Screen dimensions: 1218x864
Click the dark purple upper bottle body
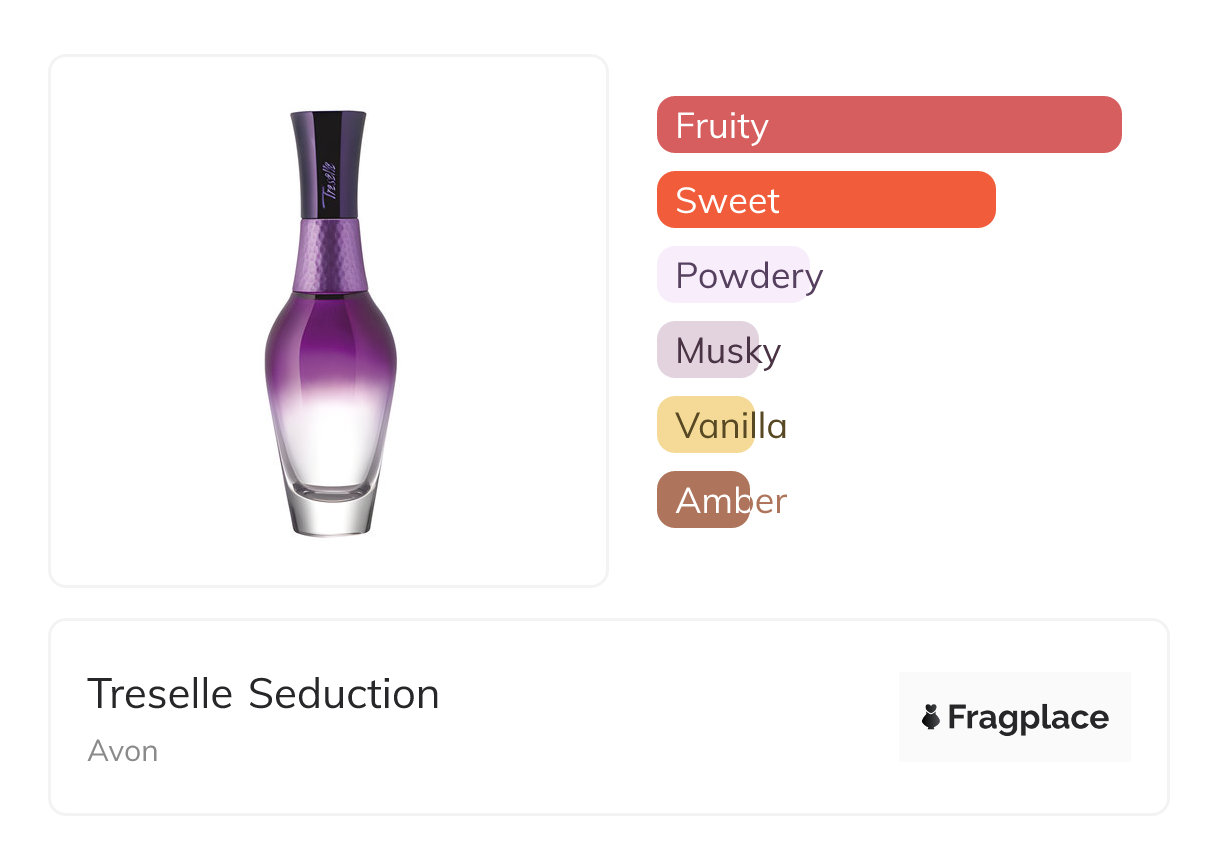(x=330, y=340)
